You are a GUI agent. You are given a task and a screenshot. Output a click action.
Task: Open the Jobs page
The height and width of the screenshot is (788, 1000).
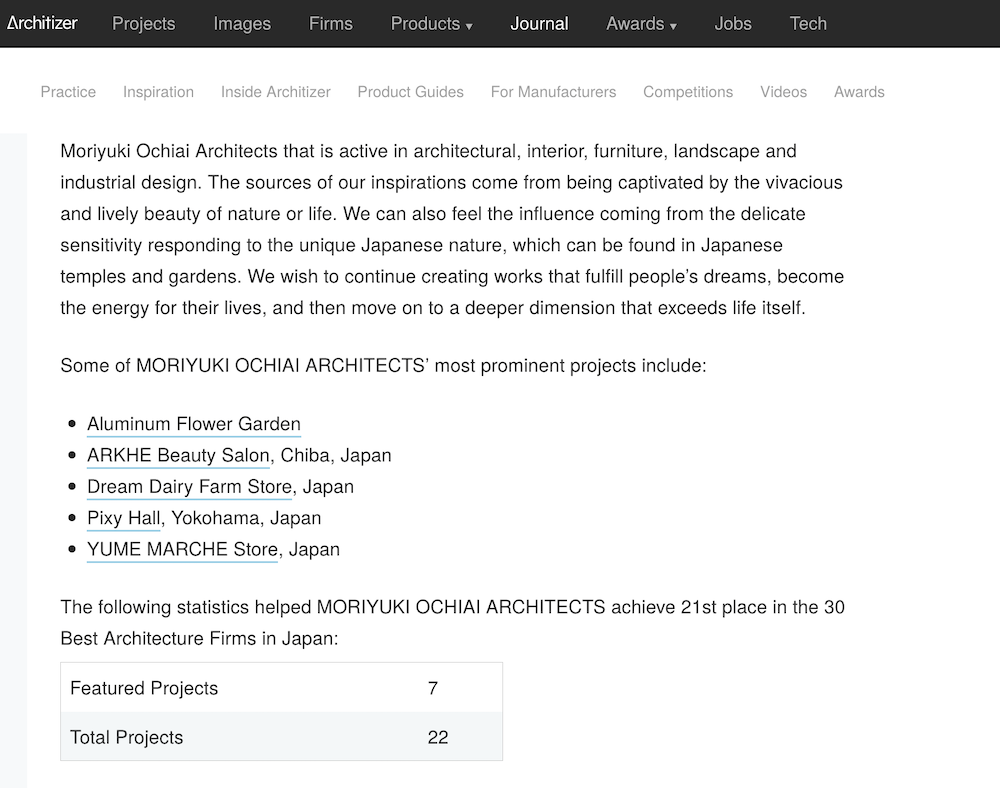(733, 24)
